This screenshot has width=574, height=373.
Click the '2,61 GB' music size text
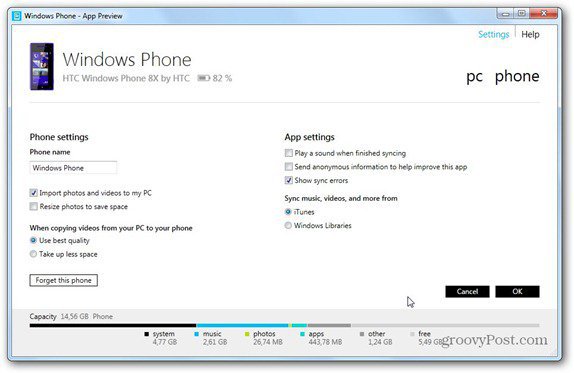pos(215,342)
